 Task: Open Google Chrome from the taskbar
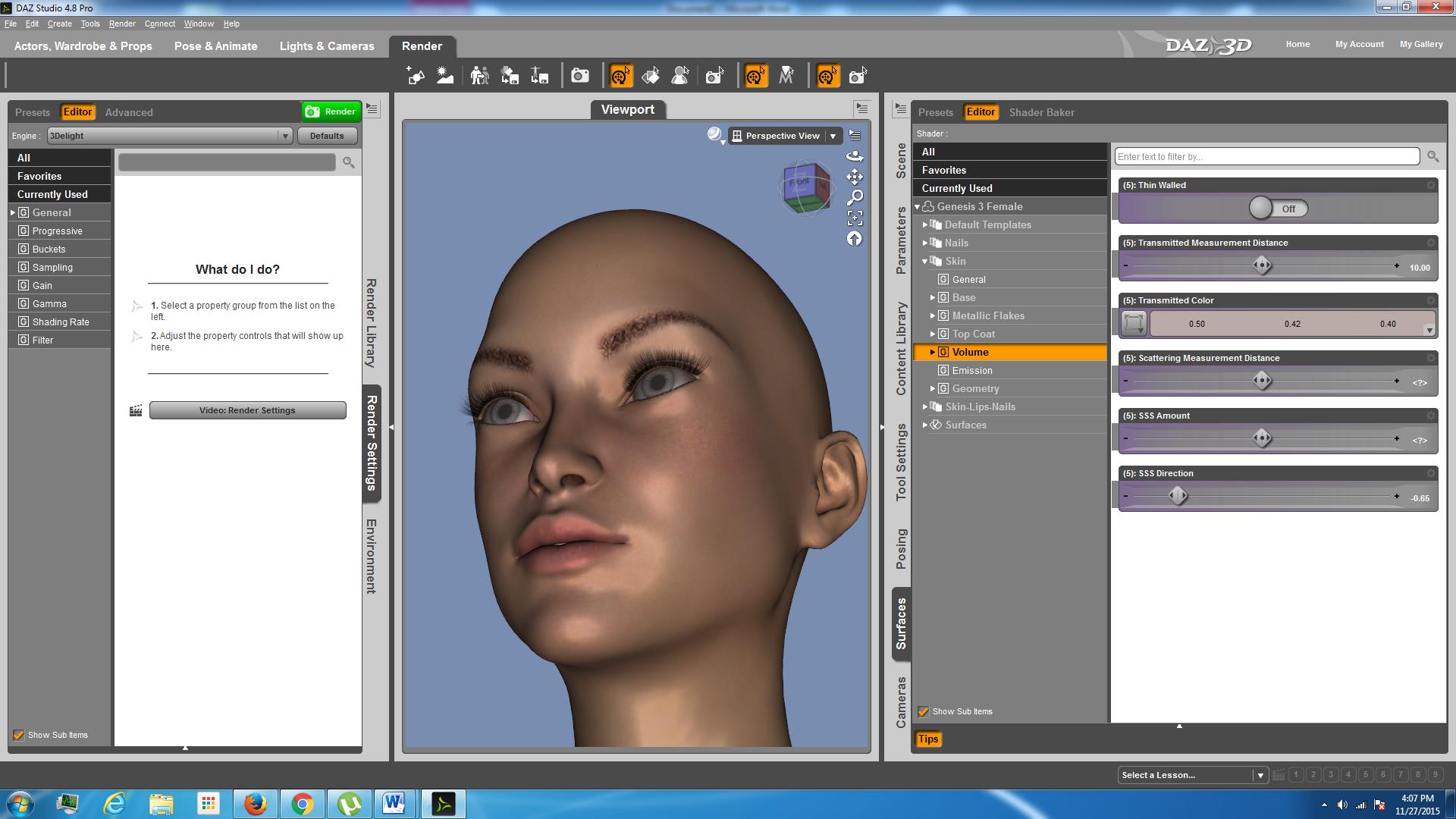(303, 804)
